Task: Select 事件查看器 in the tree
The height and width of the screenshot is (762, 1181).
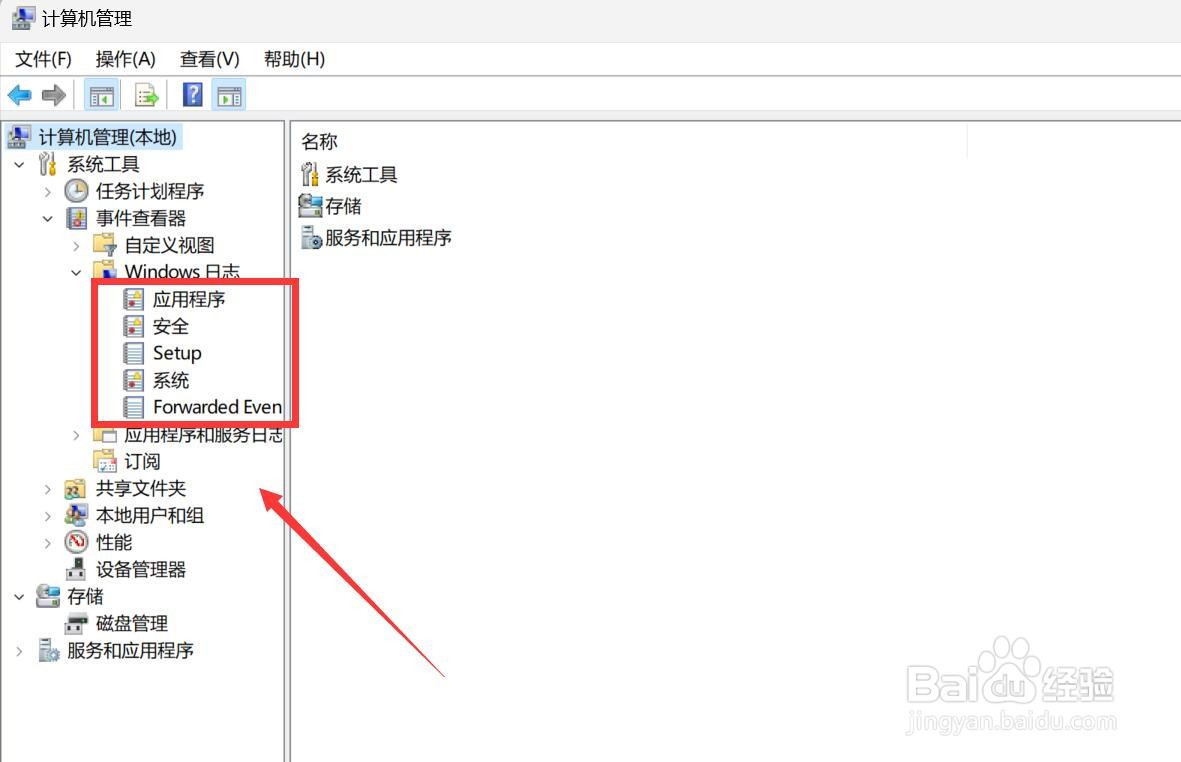Action: 141,218
